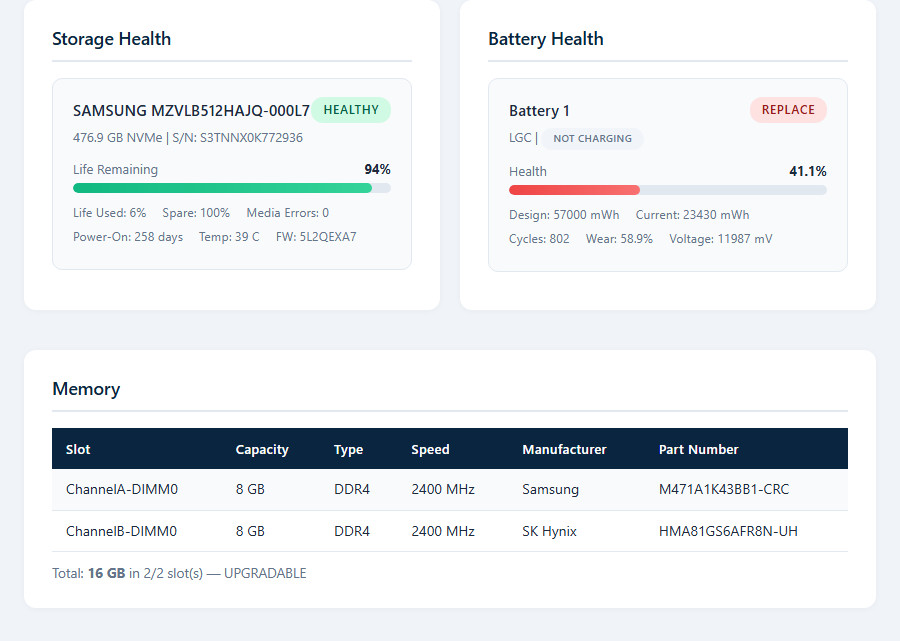The width and height of the screenshot is (900, 641).
Task: Click the green Life Remaining progress bar
Action: pyautogui.click(x=223, y=188)
